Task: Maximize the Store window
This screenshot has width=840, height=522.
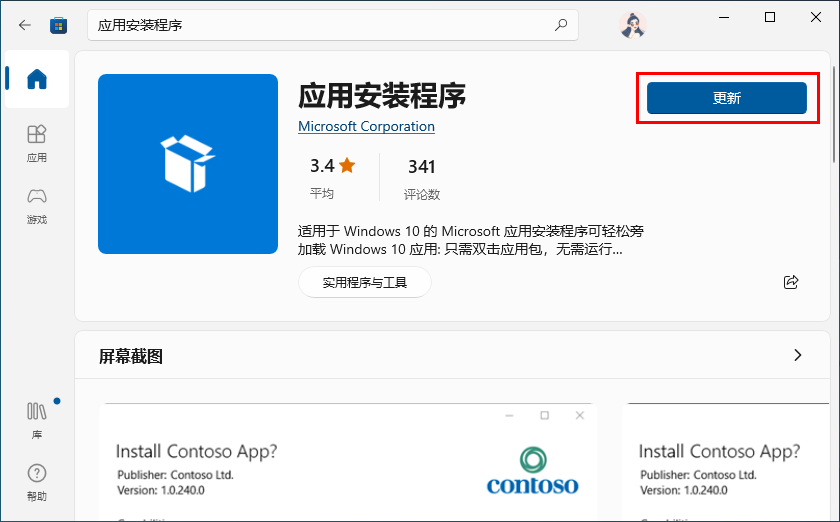Action: [x=770, y=18]
